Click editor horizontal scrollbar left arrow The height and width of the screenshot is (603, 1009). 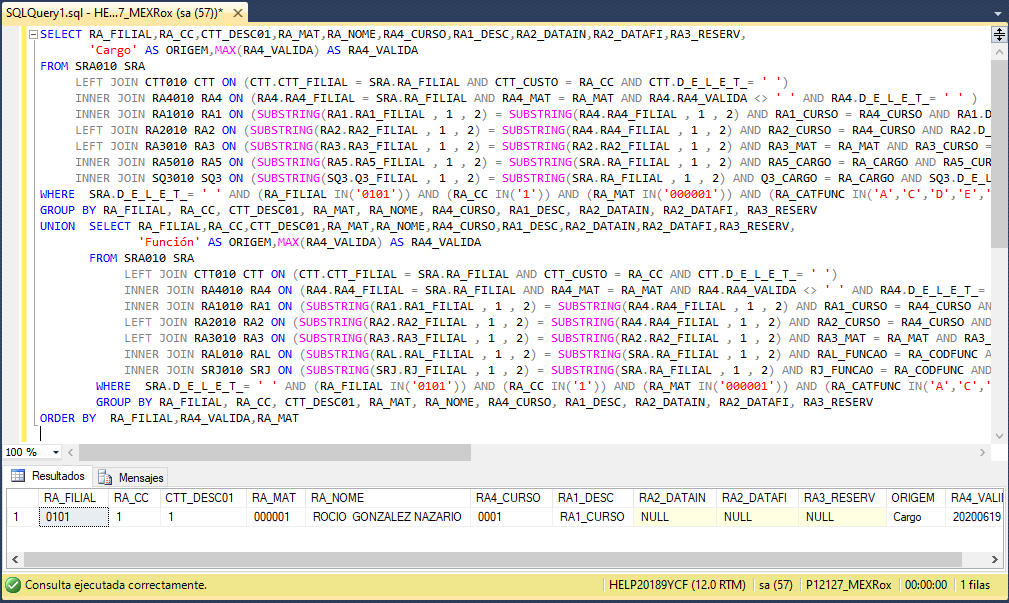(x=71, y=452)
